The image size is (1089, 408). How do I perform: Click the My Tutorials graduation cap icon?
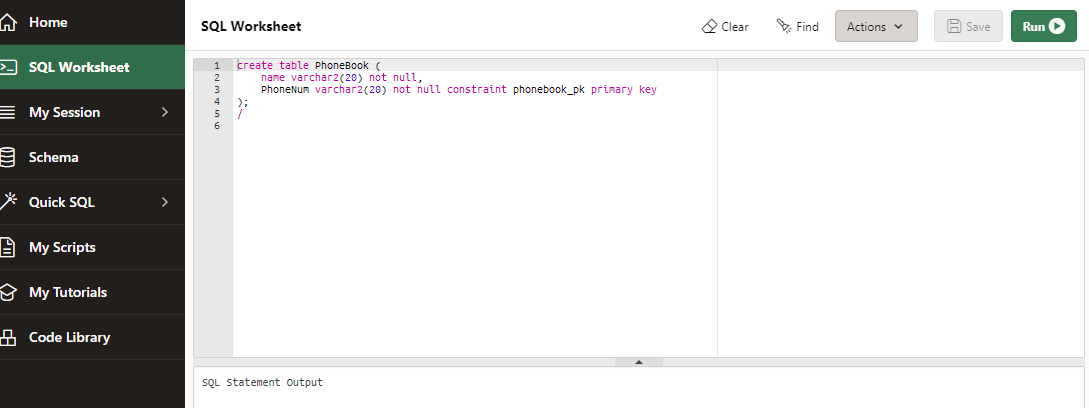(7, 293)
